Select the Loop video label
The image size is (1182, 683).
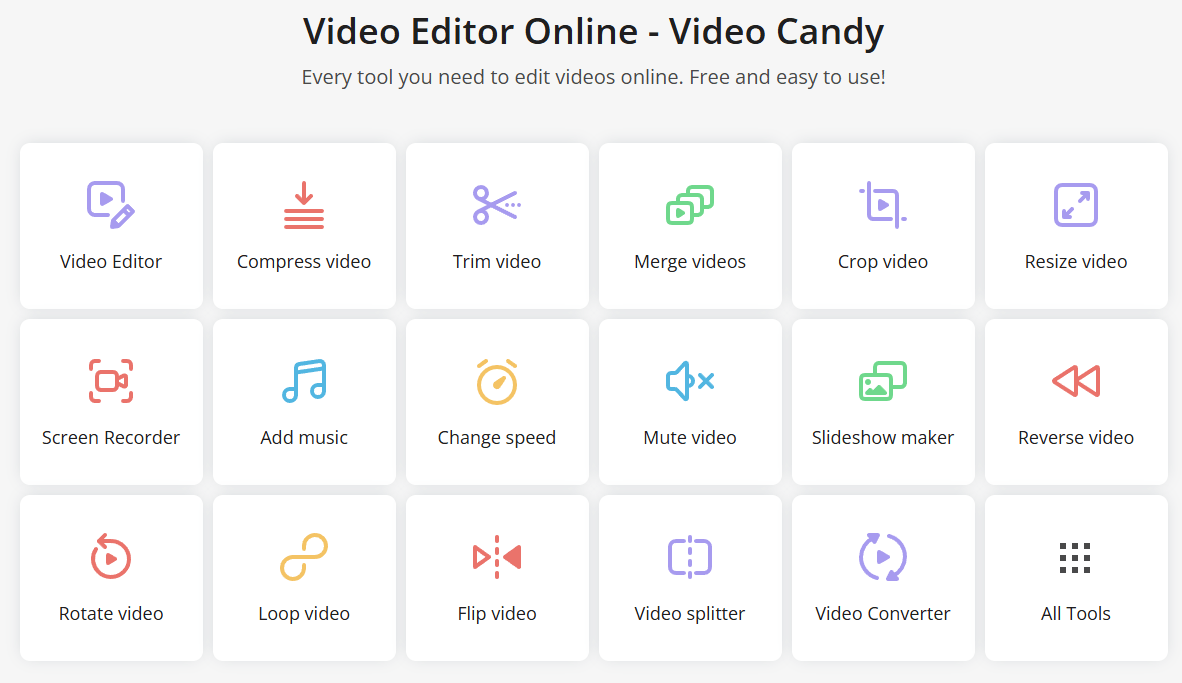click(x=304, y=614)
